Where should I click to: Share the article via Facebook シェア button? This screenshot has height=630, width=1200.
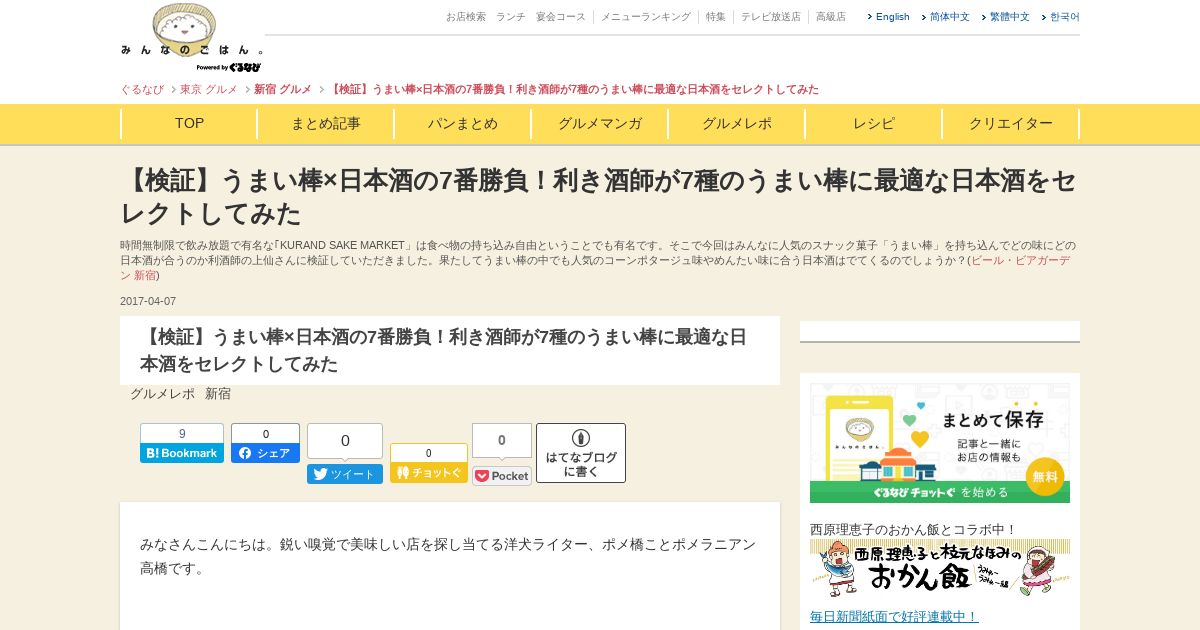click(265, 453)
